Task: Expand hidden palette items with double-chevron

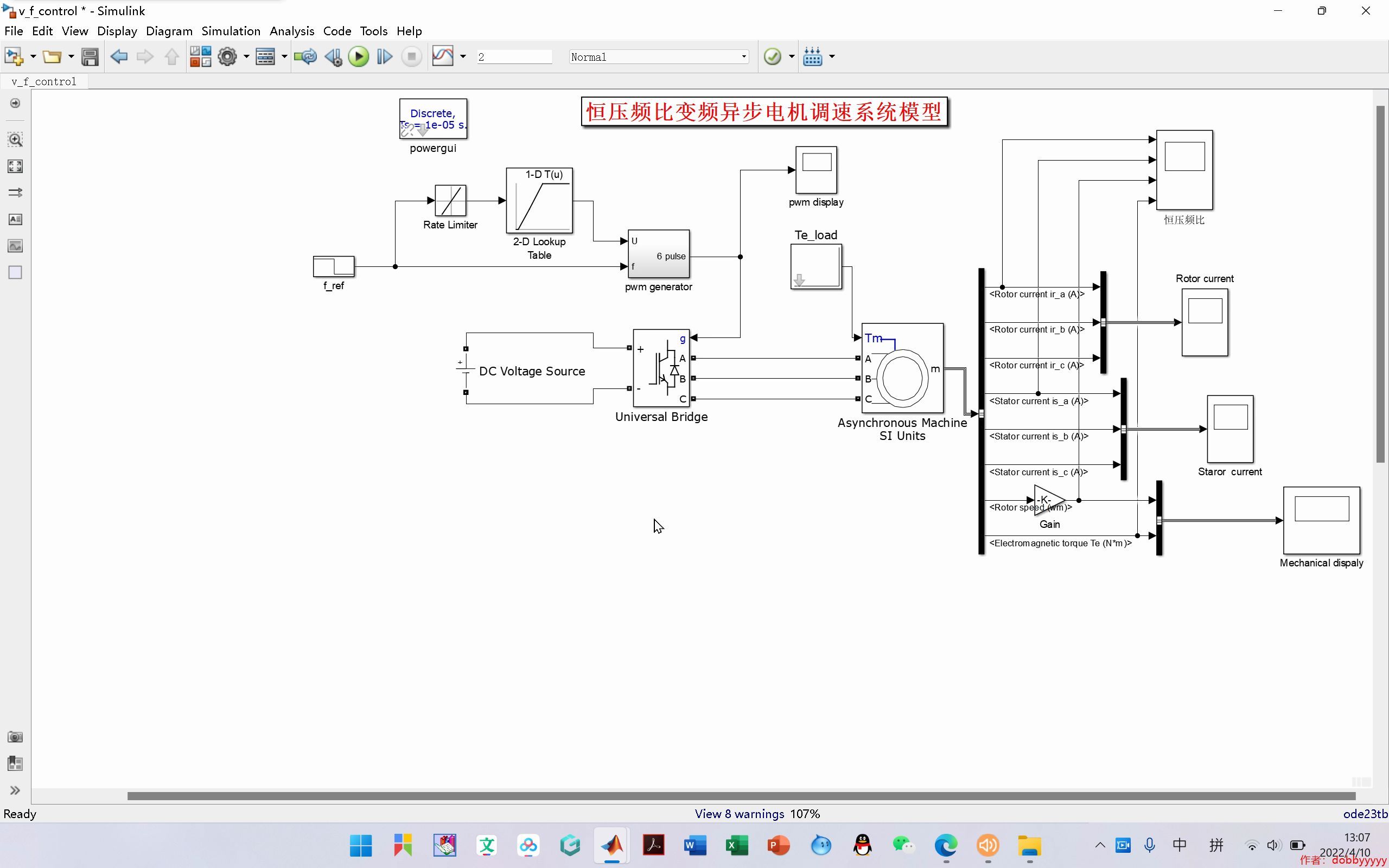Action: pos(15,790)
